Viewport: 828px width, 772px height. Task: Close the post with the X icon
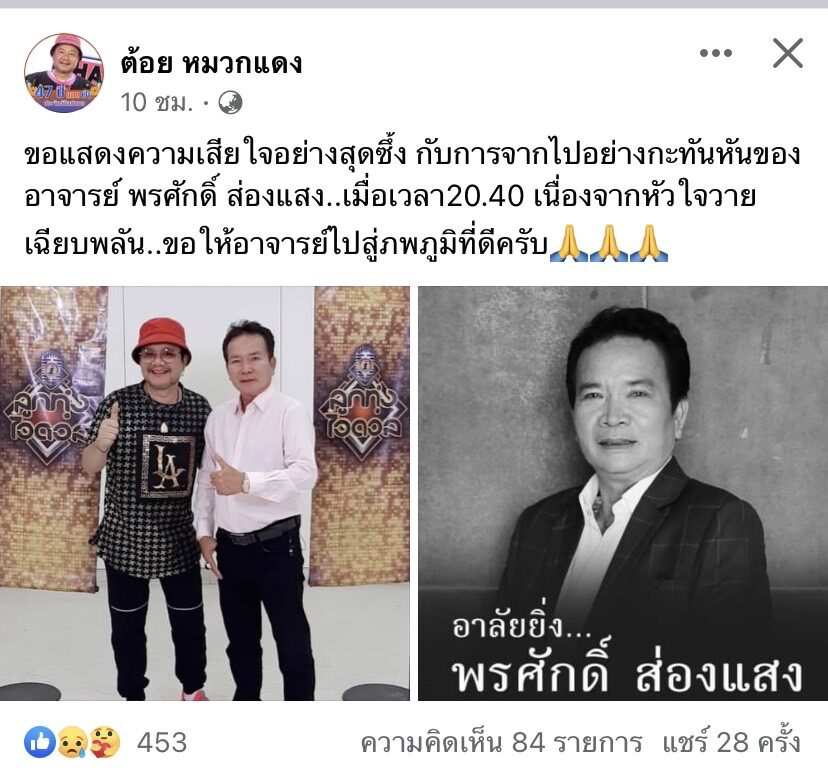[787, 53]
